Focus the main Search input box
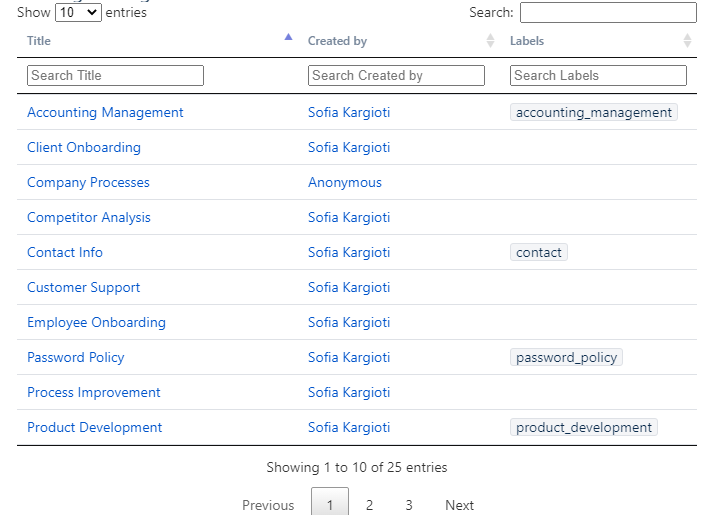 607,13
